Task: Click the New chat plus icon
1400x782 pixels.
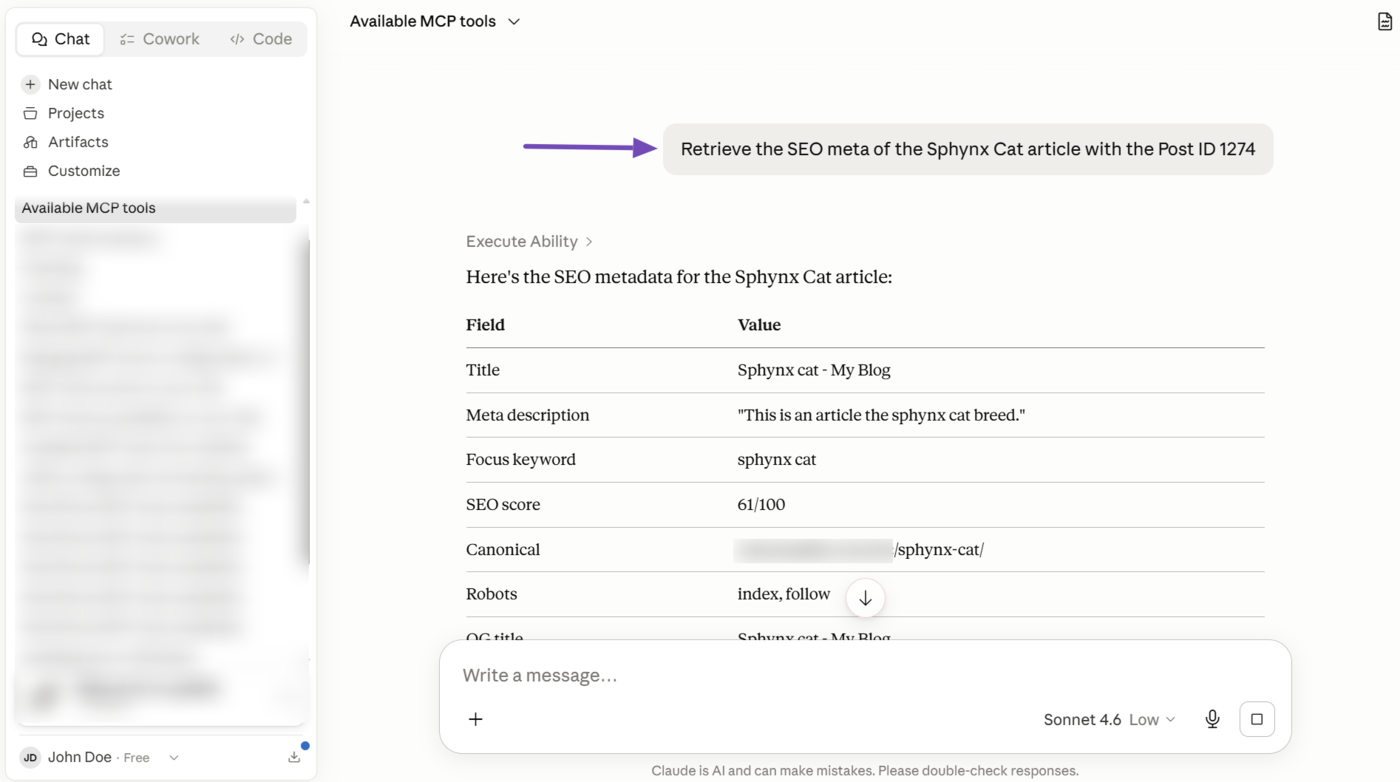Action: pos(30,84)
